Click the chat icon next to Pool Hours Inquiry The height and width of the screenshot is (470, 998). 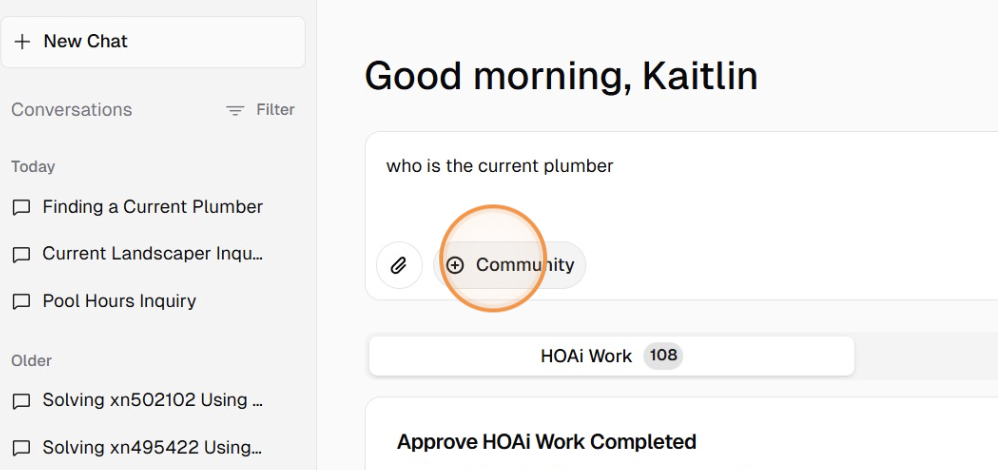pyautogui.click(x=21, y=302)
